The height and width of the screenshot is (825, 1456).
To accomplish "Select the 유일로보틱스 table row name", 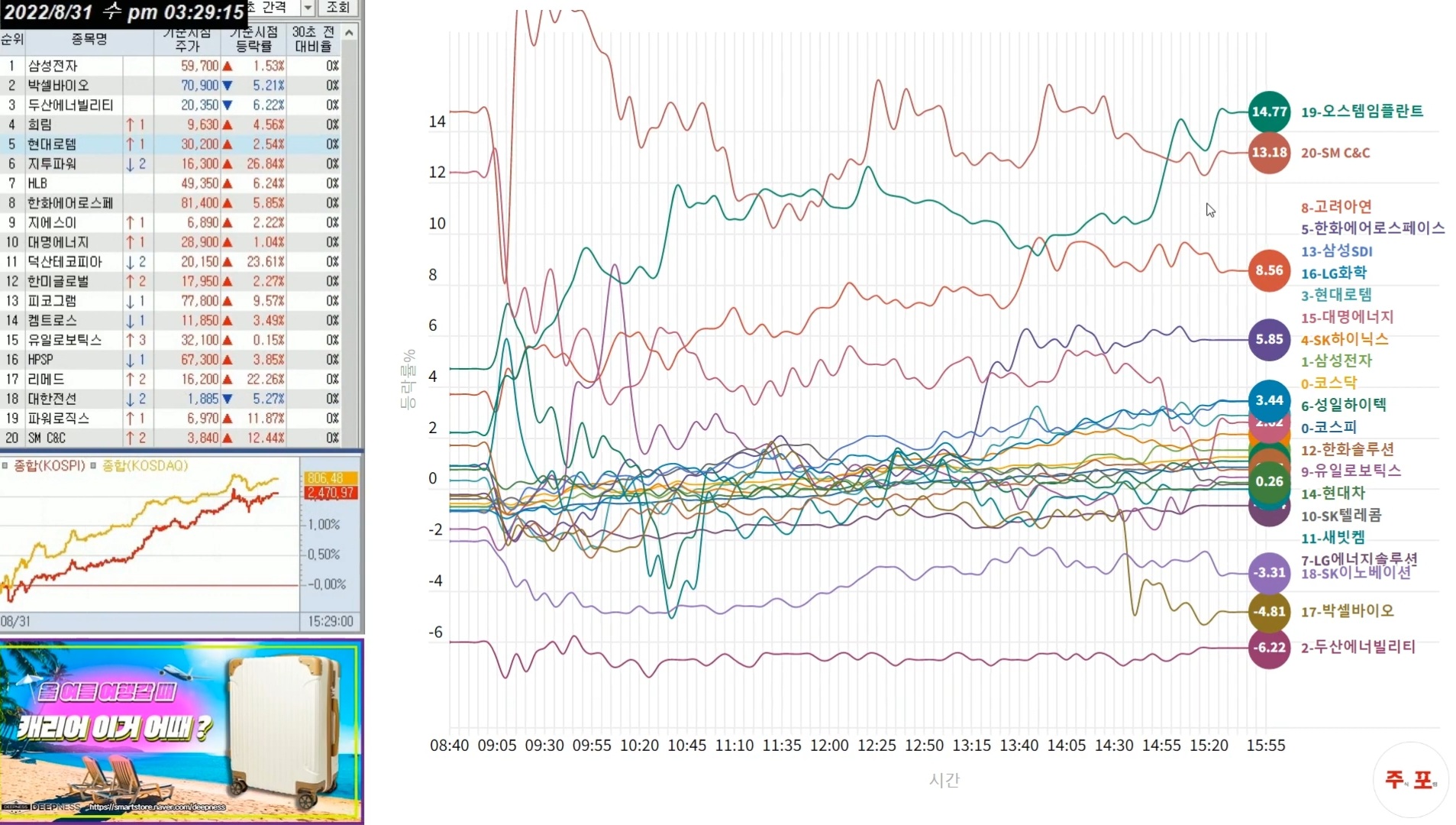I will coord(65,340).
